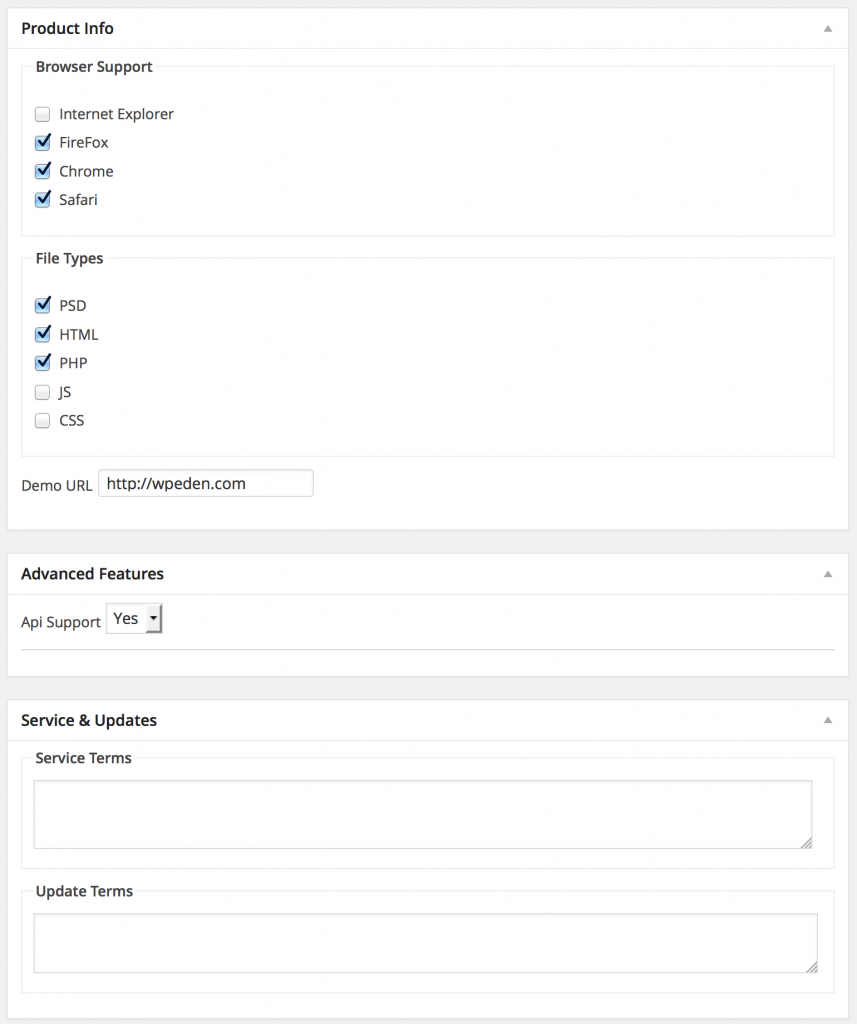857x1024 pixels.
Task: Click the Service Terms resize handle
Action: tap(807, 843)
